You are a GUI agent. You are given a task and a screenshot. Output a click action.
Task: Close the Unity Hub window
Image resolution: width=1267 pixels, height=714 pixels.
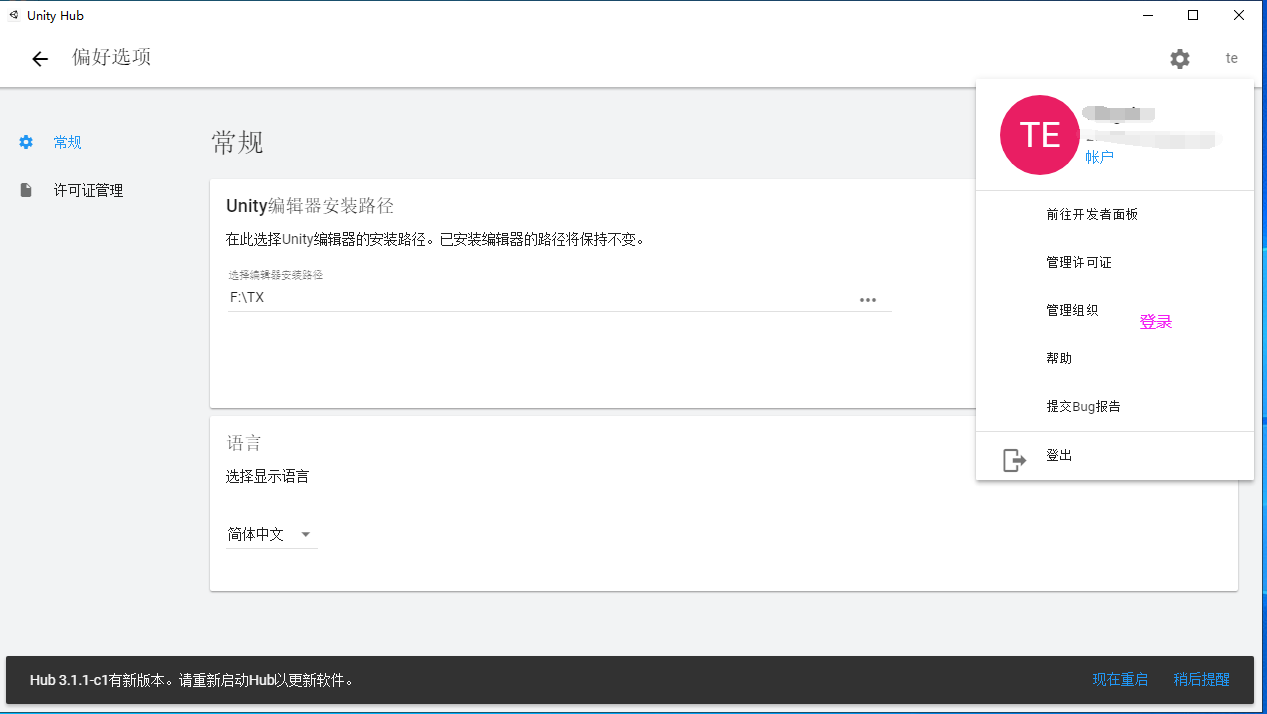pos(1238,15)
